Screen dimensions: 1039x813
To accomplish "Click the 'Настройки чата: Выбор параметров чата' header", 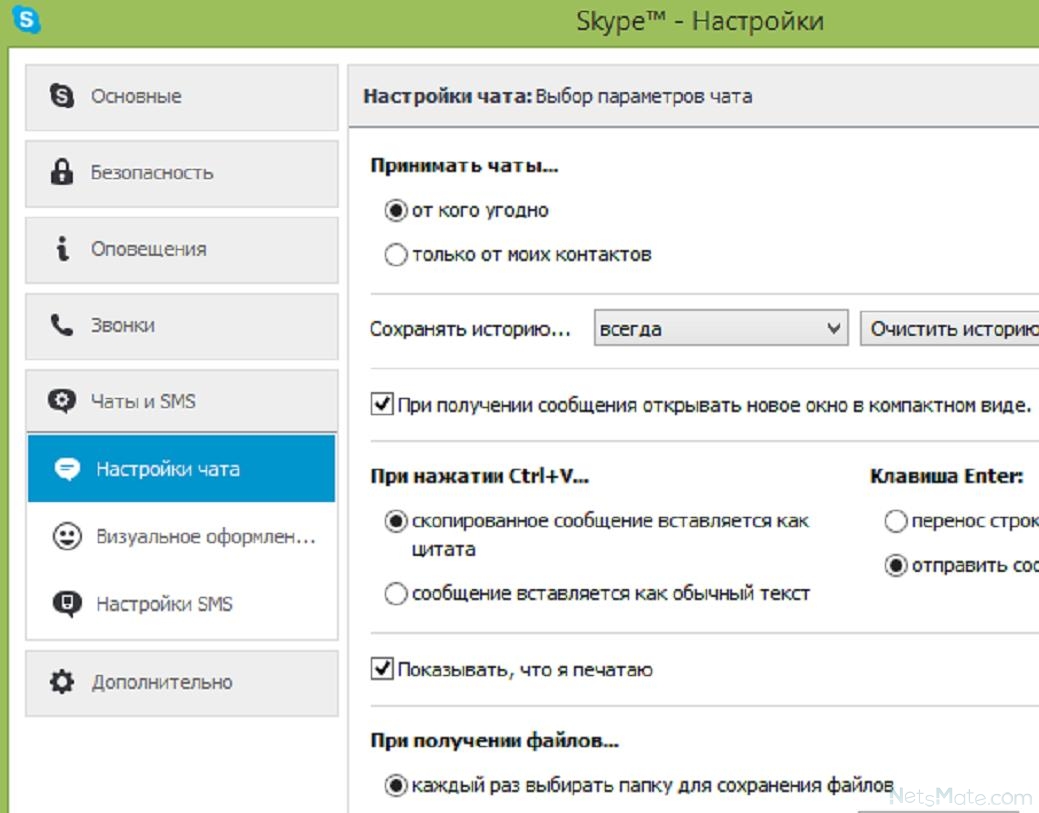I will click(557, 96).
